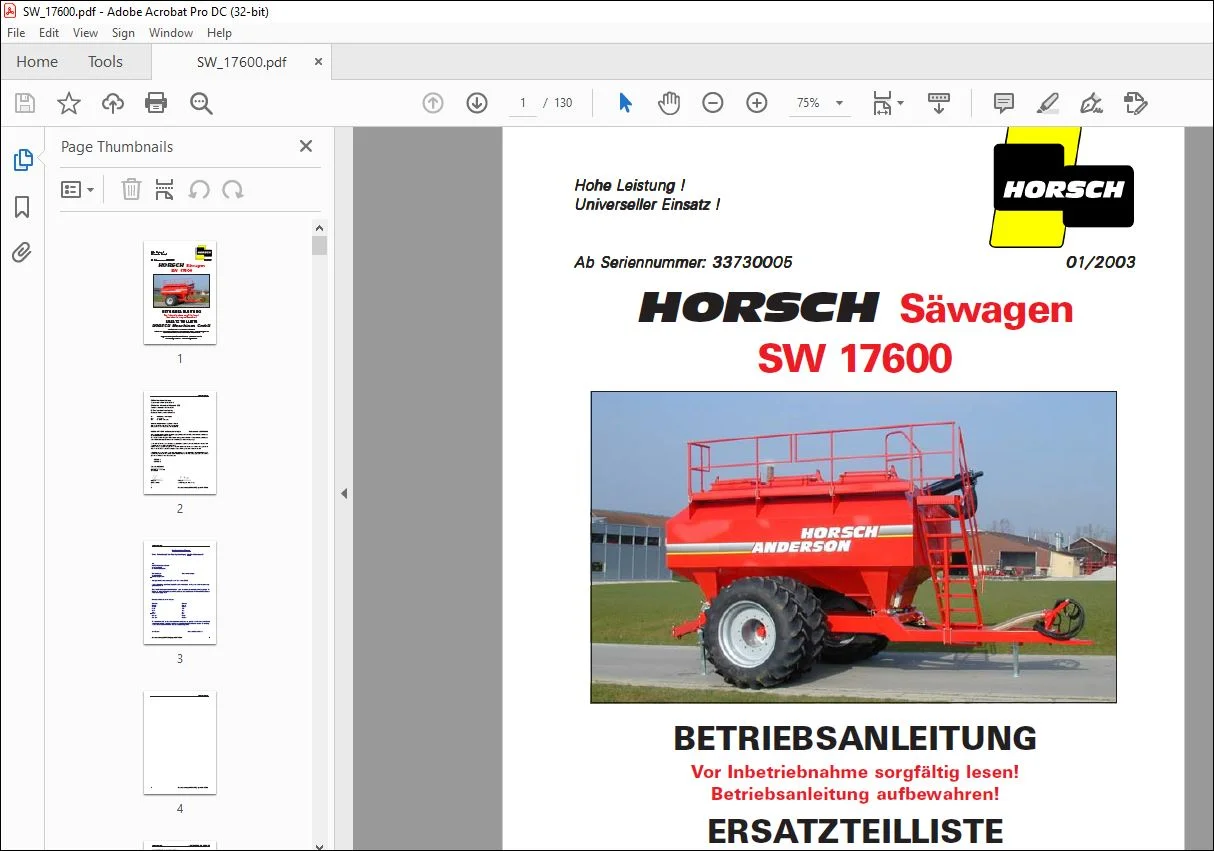Zoom out with the minus icon
The height and width of the screenshot is (851, 1214).
713,103
